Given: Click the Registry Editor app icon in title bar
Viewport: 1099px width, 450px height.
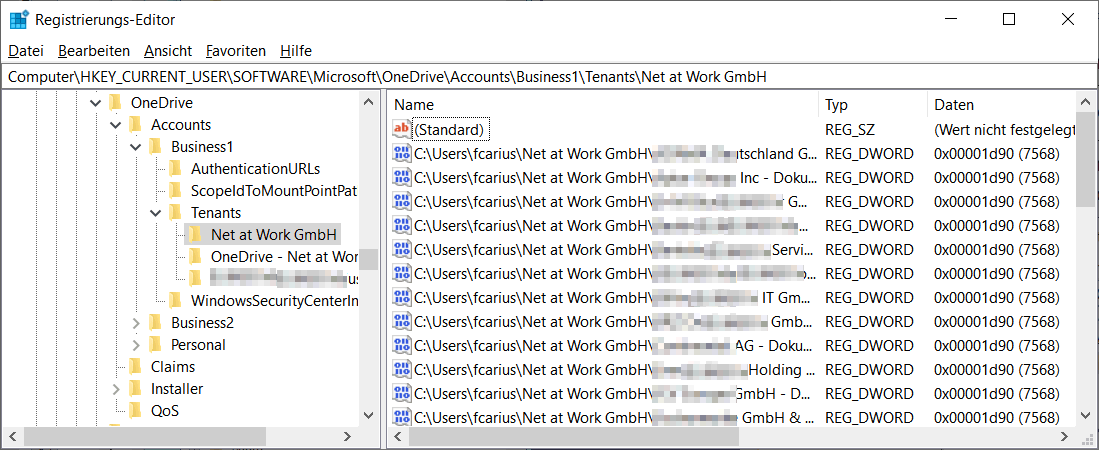Looking at the screenshot, I should coord(19,20).
